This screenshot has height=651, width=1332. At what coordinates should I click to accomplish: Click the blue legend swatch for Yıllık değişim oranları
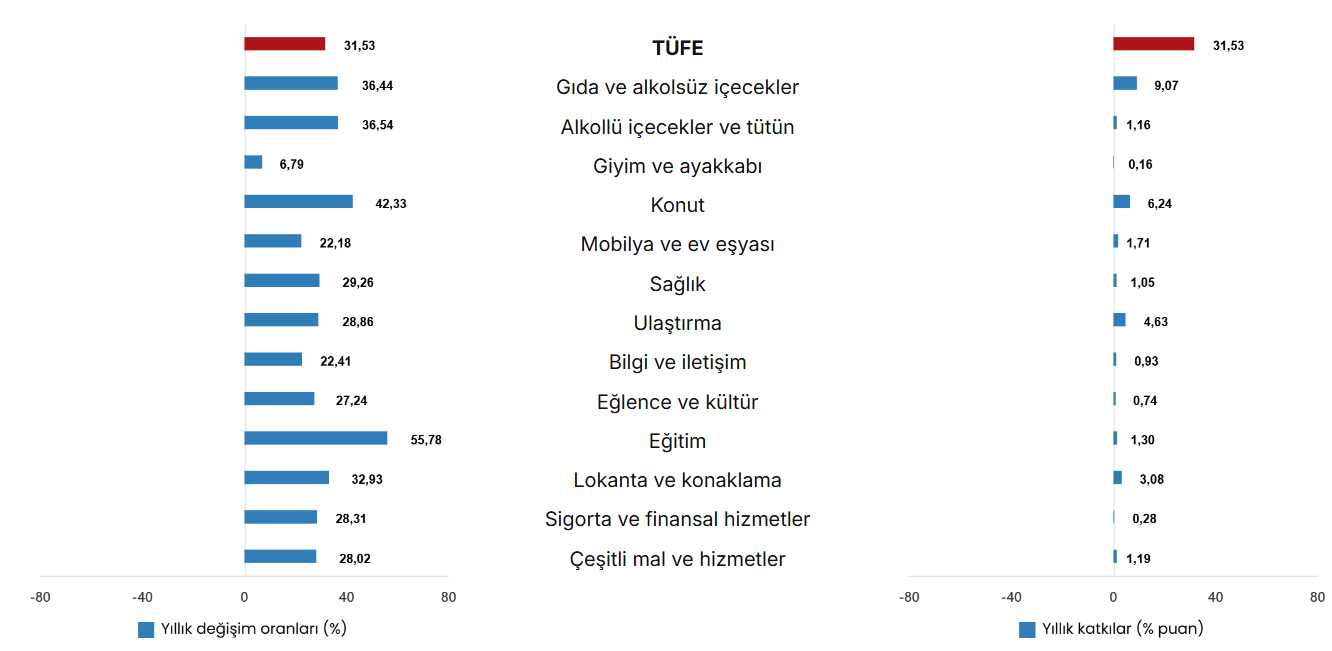click(x=146, y=630)
